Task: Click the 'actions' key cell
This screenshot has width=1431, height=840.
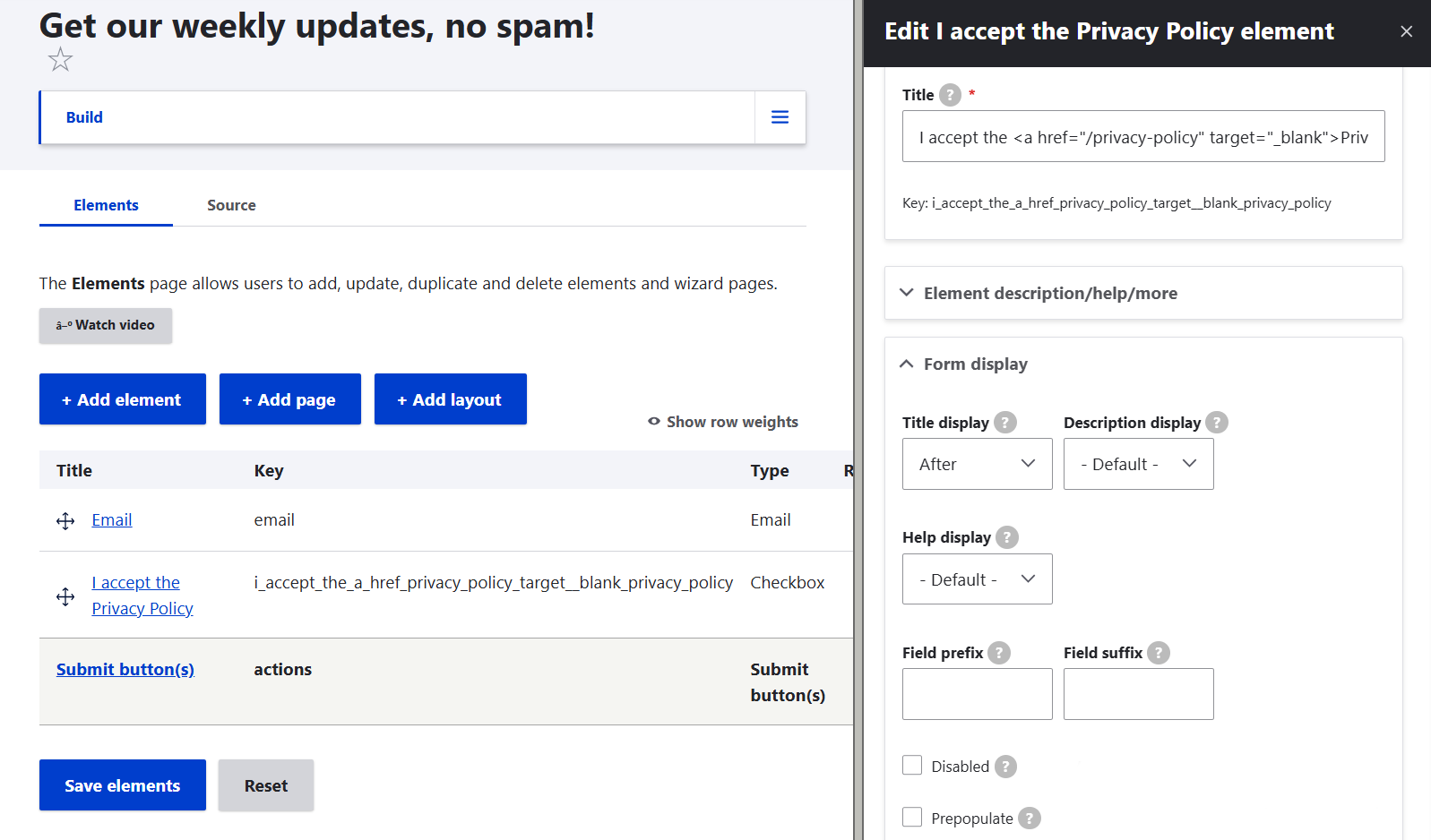Action: coord(283,670)
